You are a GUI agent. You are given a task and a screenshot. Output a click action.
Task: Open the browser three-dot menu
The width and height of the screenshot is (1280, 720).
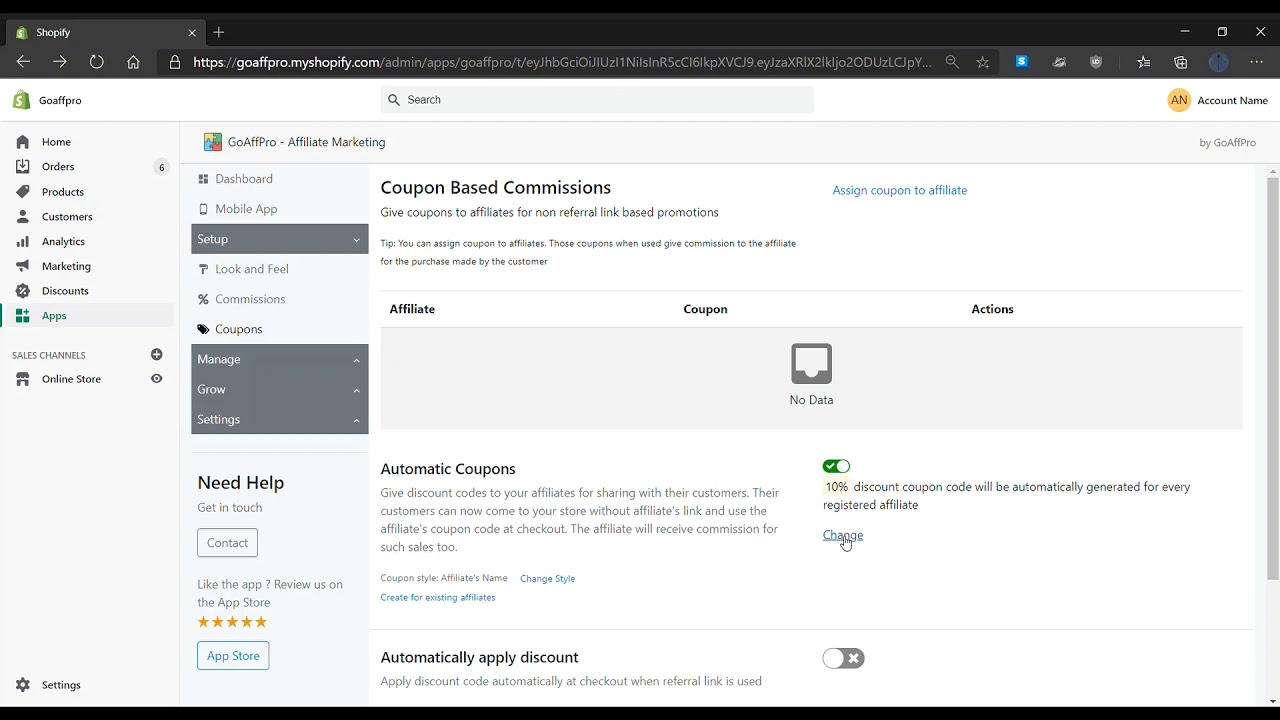[1257, 62]
